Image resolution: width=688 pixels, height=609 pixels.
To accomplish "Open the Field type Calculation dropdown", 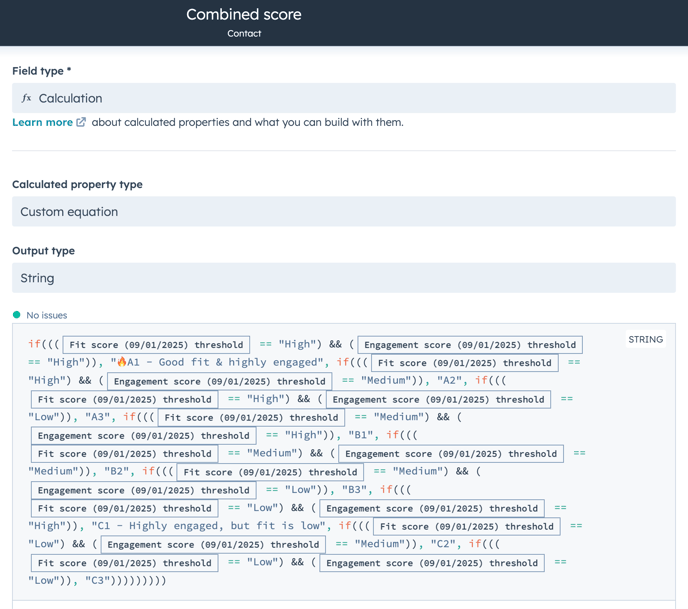I will pos(344,98).
